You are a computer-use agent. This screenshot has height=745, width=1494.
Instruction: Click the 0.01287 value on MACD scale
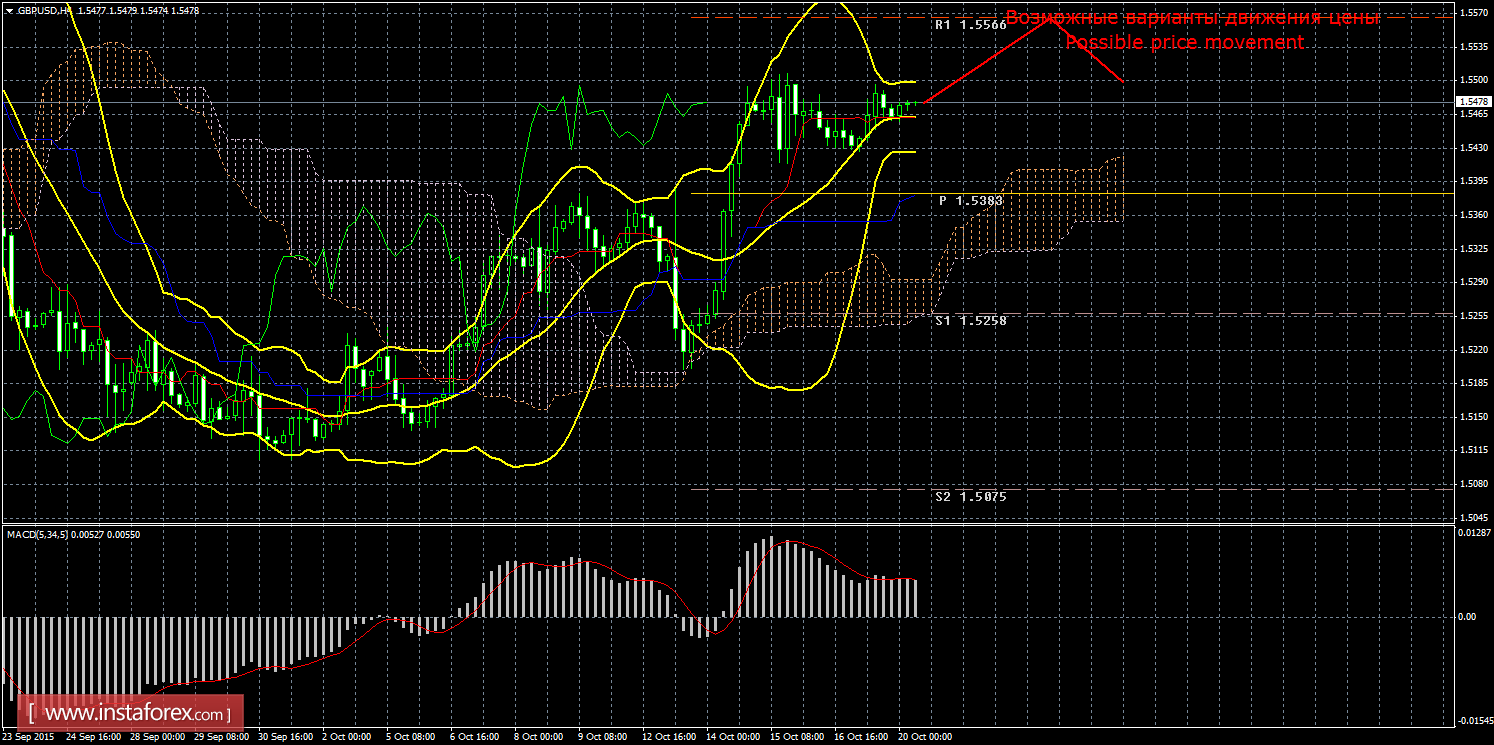pyautogui.click(x=1471, y=533)
